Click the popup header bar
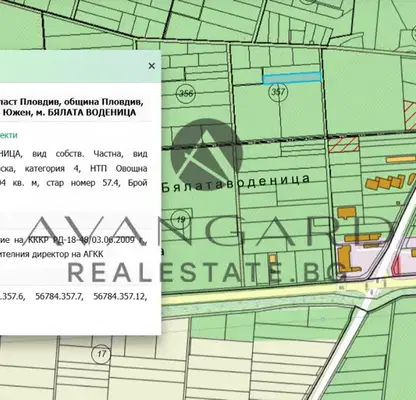The image size is (416, 400). 80,66
